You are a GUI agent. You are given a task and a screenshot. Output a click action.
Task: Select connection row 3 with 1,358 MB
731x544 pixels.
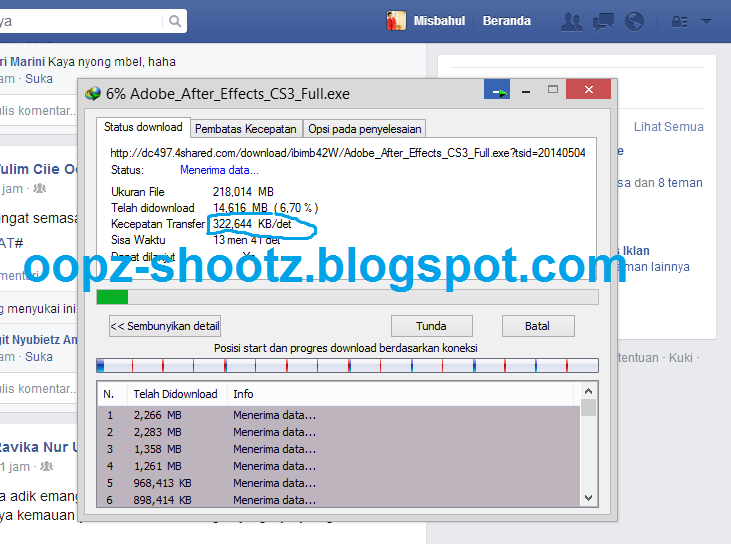(338, 449)
